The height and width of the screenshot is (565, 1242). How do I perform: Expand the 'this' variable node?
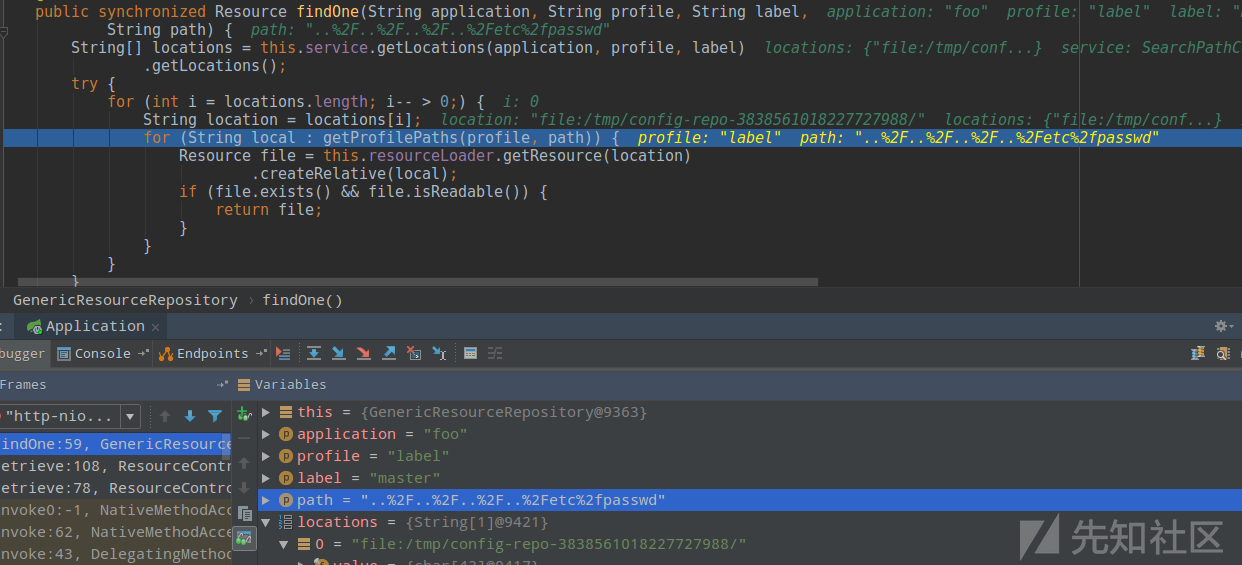[266, 412]
